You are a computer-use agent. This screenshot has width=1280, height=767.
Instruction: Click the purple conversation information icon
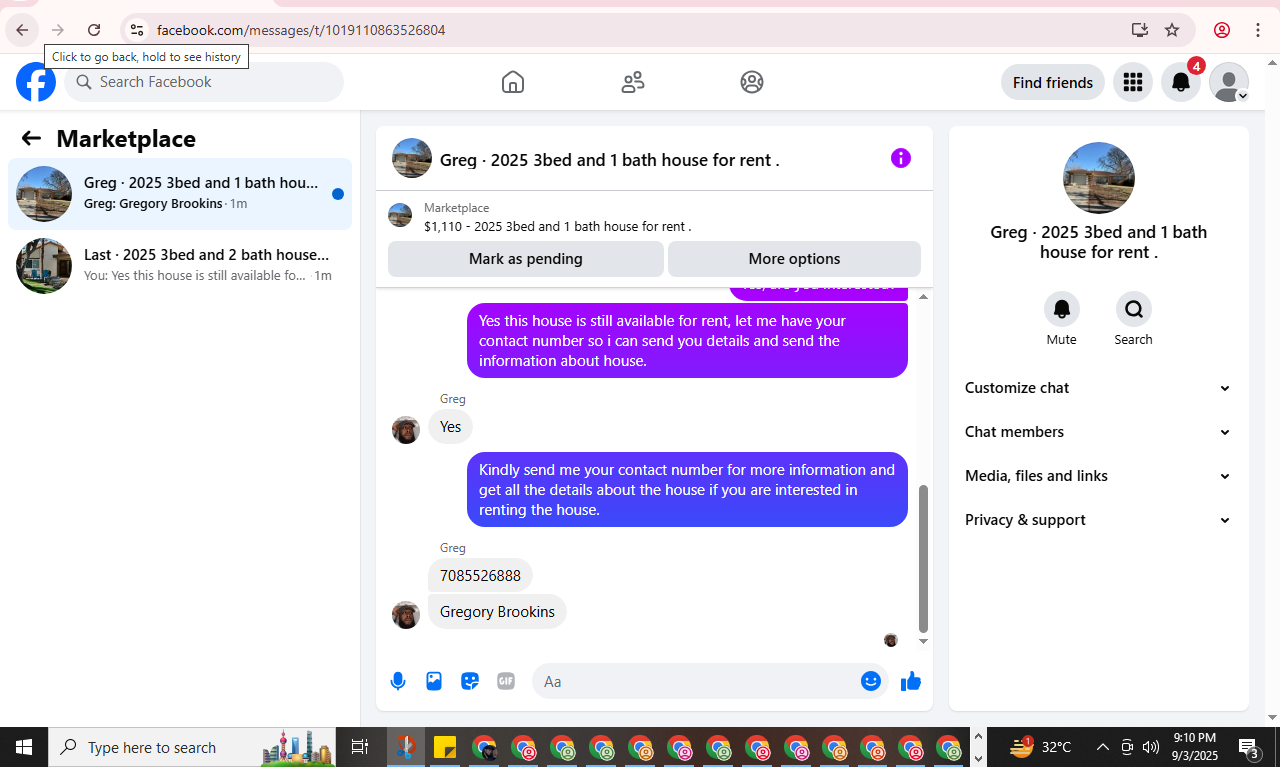pyautogui.click(x=901, y=158)
